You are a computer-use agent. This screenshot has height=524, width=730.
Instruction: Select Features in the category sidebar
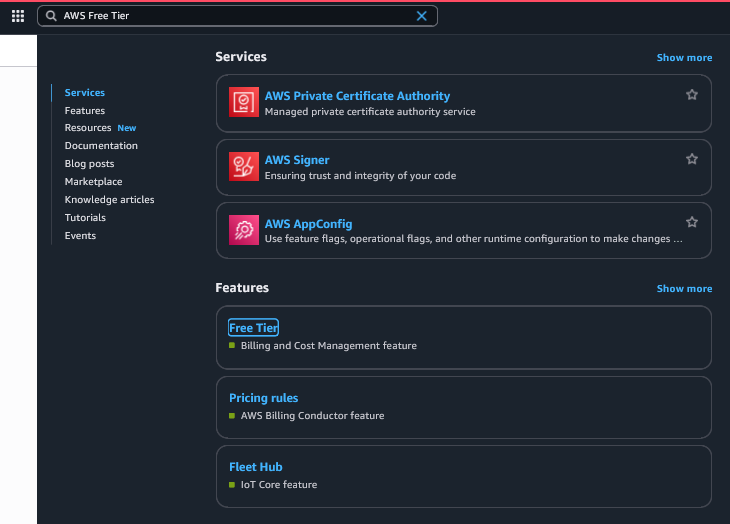point(85,111)
